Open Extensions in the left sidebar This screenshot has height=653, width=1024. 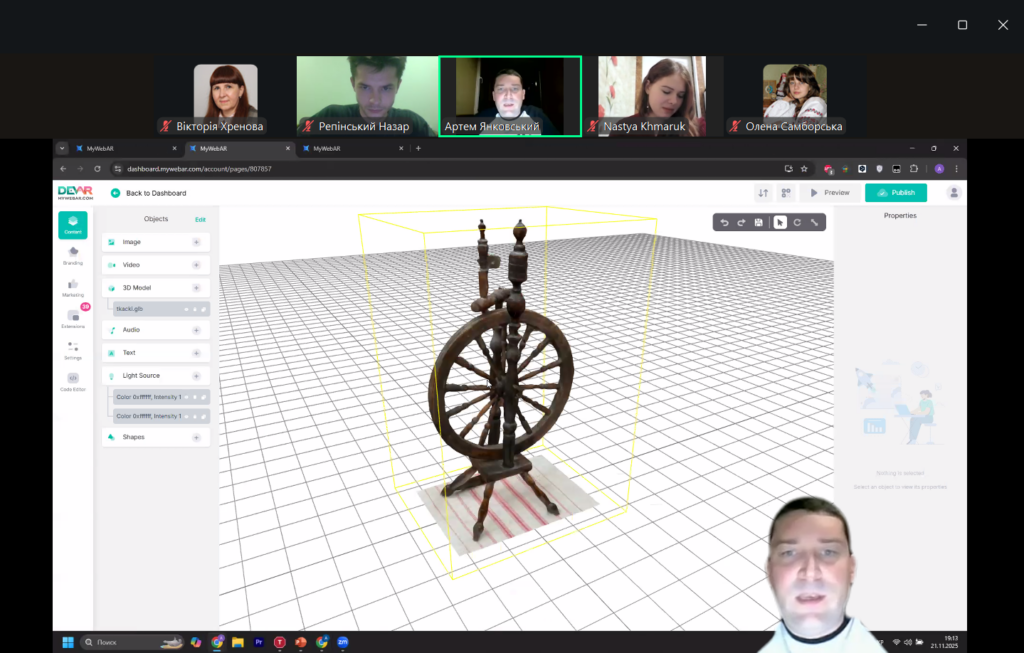tap(72, 318)
